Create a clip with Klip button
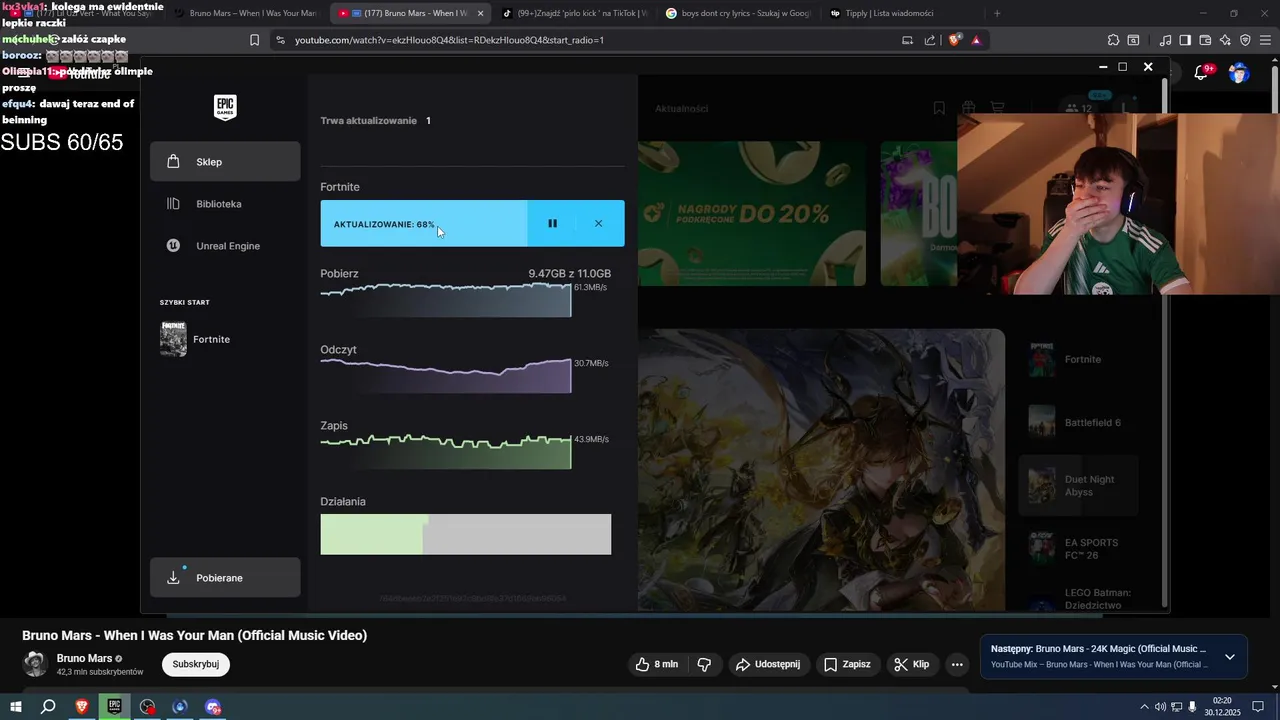The height and width of the screenshot is (720, 1280). [912, 664]
